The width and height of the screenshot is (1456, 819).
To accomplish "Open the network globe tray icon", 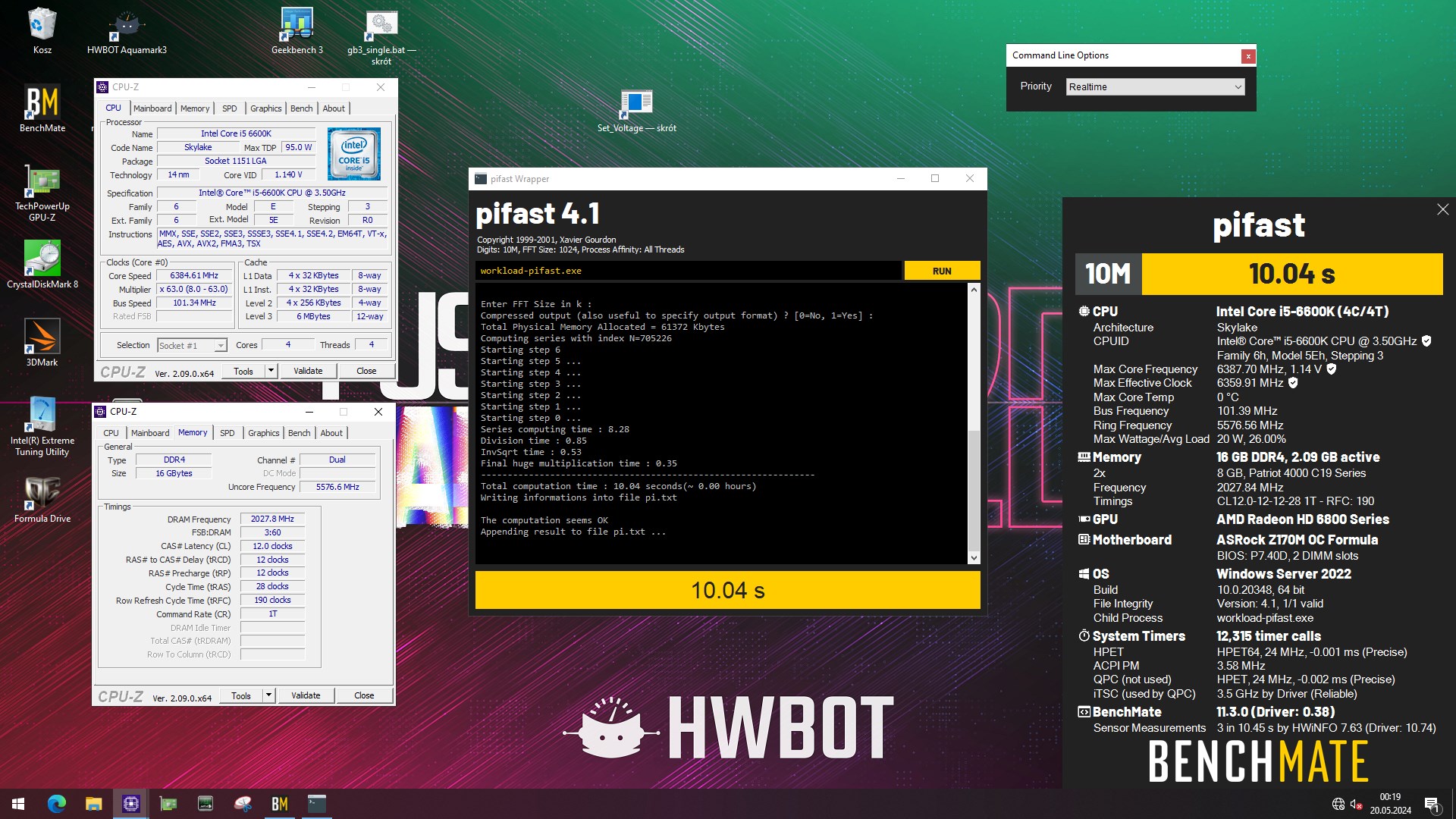I will (x=1338, y=804).
